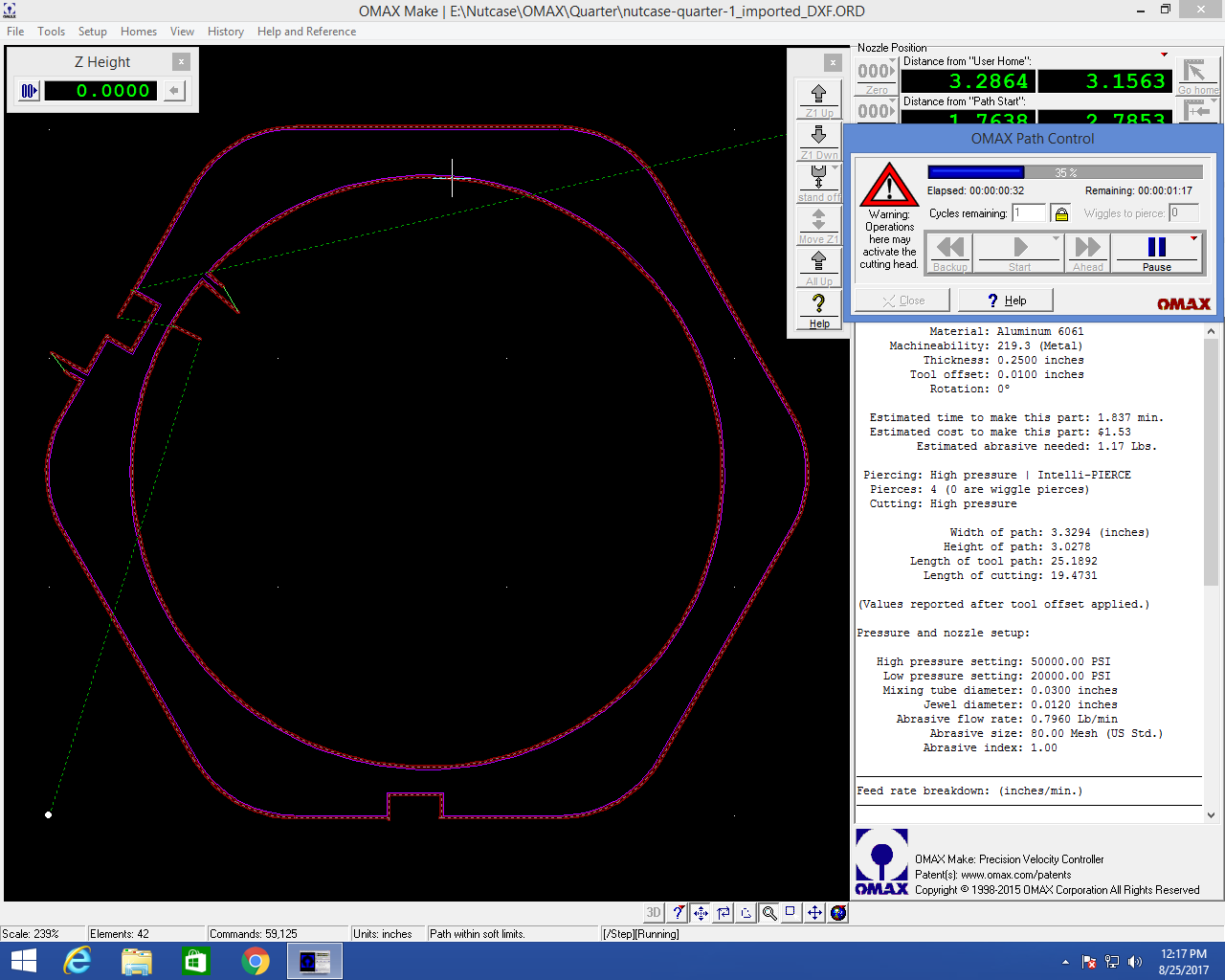Open the Windows Start button
This screenshot has height=980, width=1225.
(23, 961)
